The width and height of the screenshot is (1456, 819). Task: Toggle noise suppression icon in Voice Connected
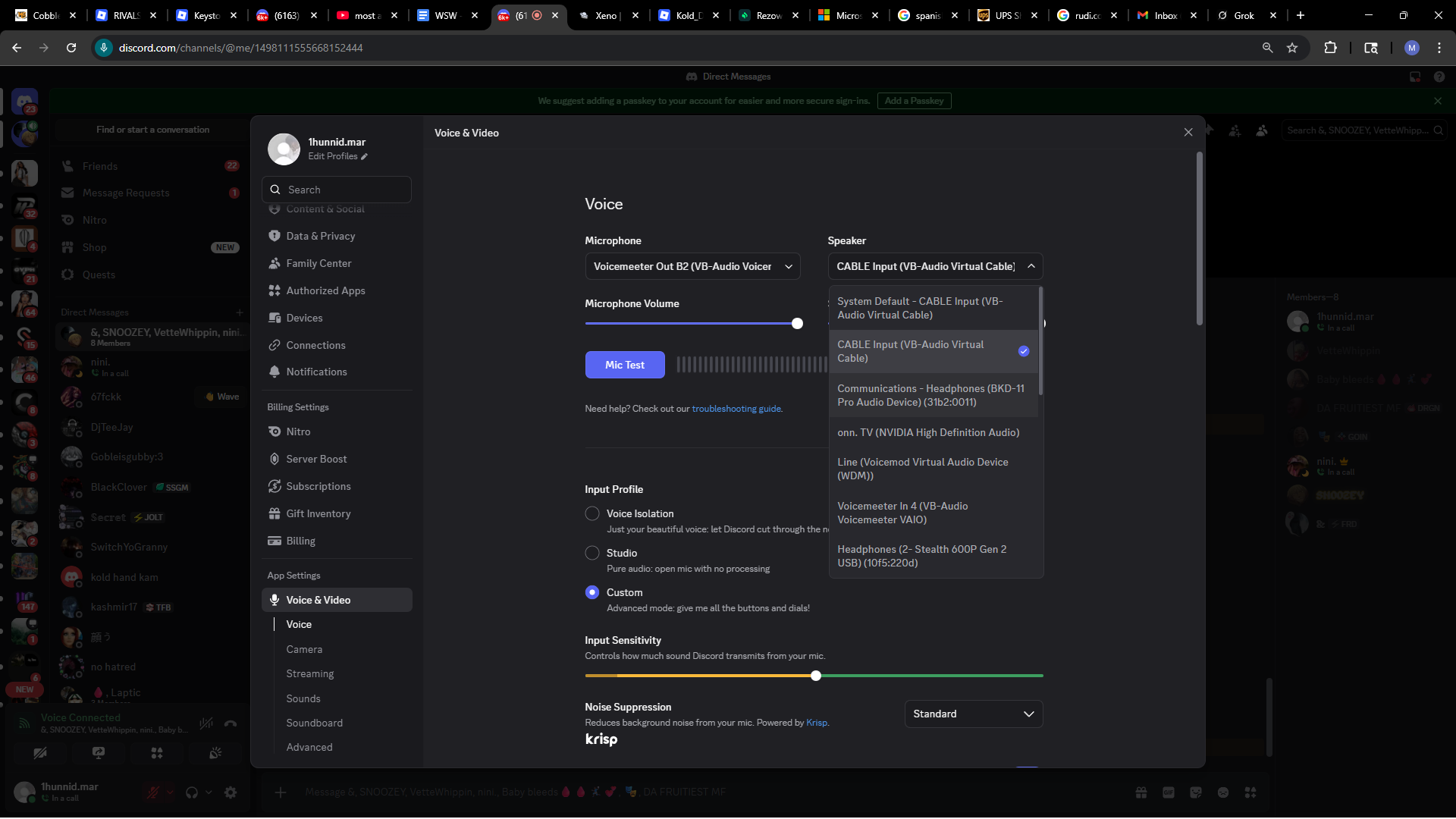206,723
